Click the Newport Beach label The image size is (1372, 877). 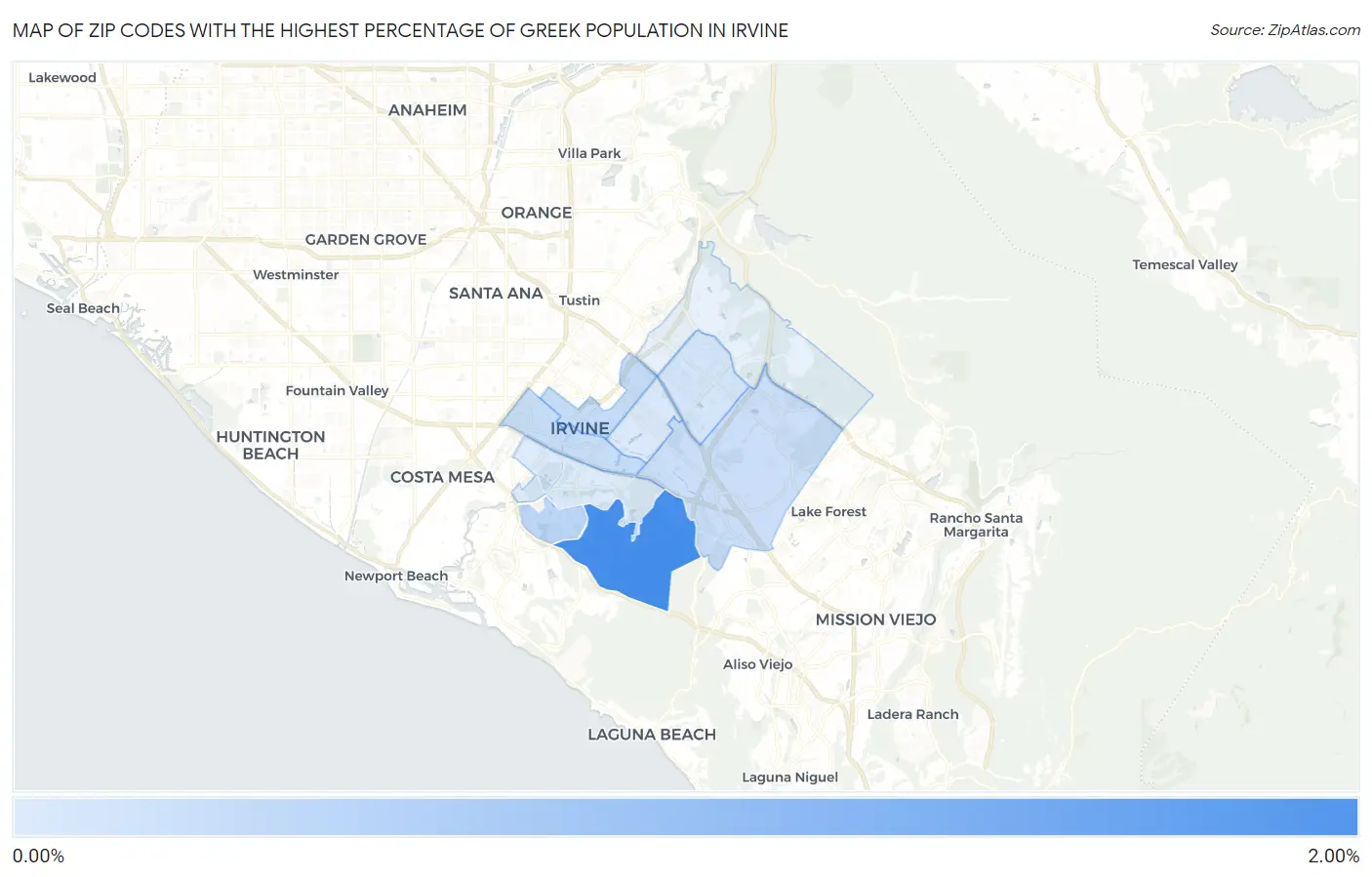(x=396, y=577)
